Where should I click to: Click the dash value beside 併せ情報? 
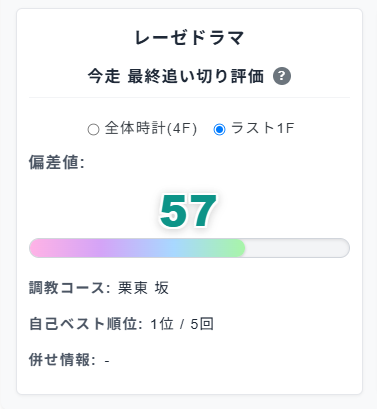pos(107,361)
